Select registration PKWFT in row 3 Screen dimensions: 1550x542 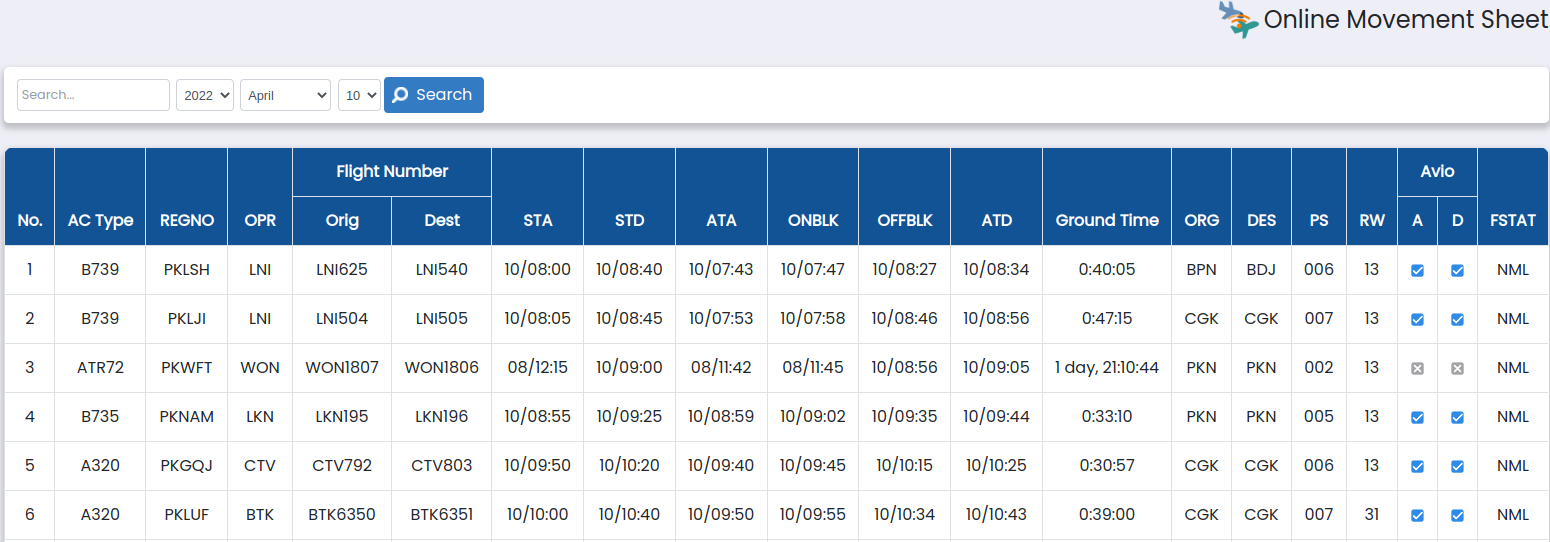pyautogui.click(x=187, y=368)
